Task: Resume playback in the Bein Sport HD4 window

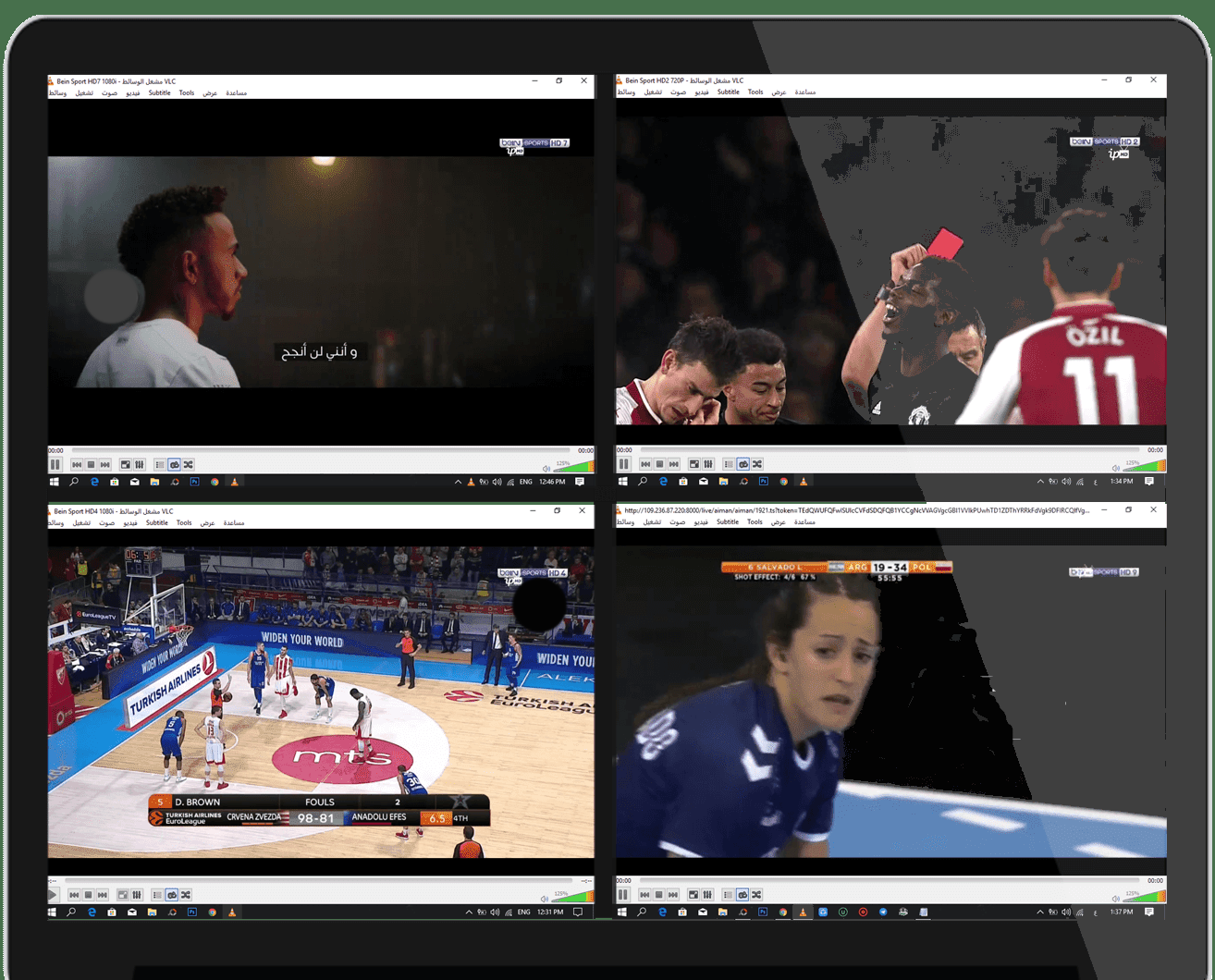Action: click(x=52, y=895)
